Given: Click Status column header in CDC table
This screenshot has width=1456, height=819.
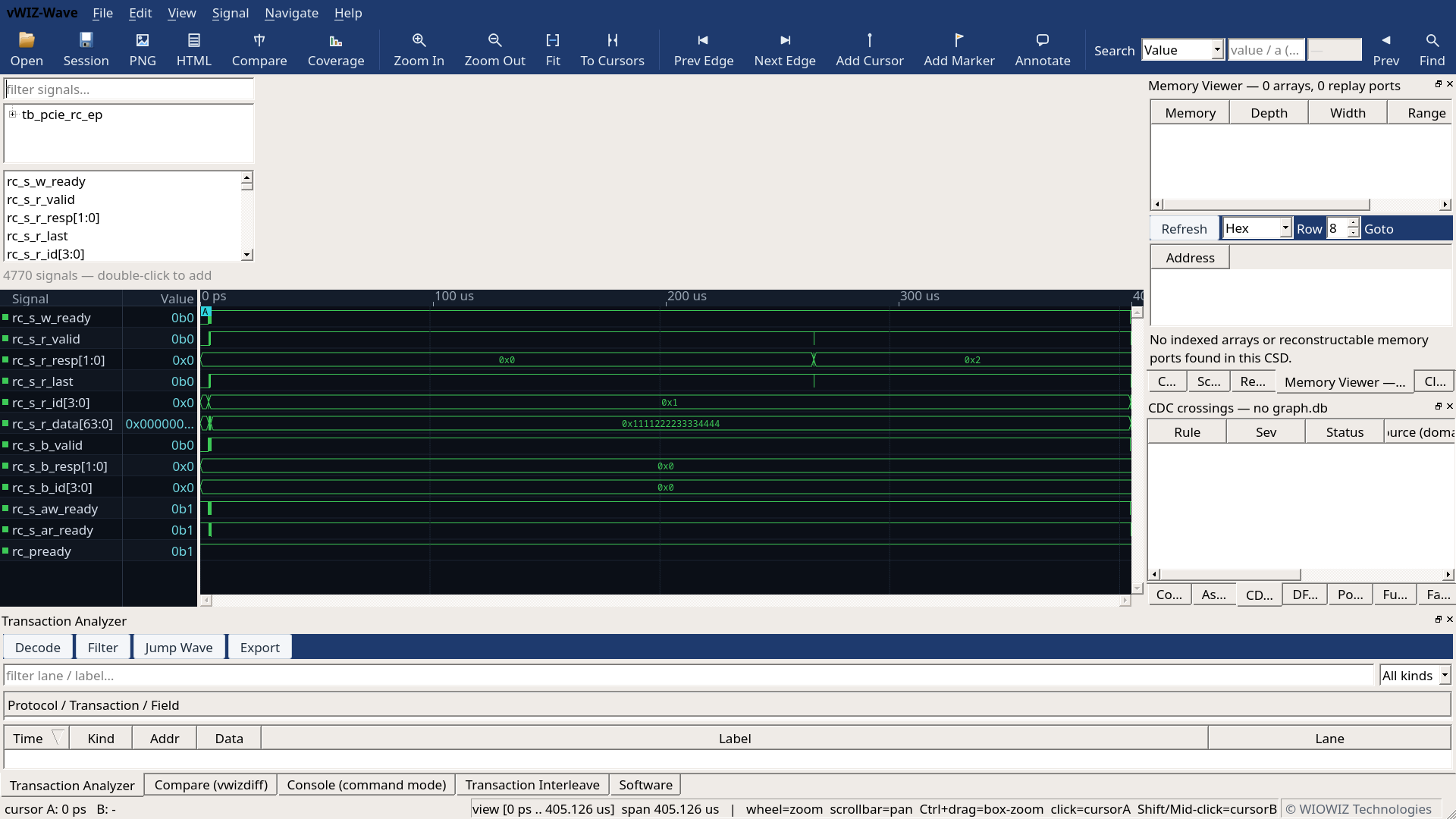Looking at the screenshot, I should point(1345,431).
